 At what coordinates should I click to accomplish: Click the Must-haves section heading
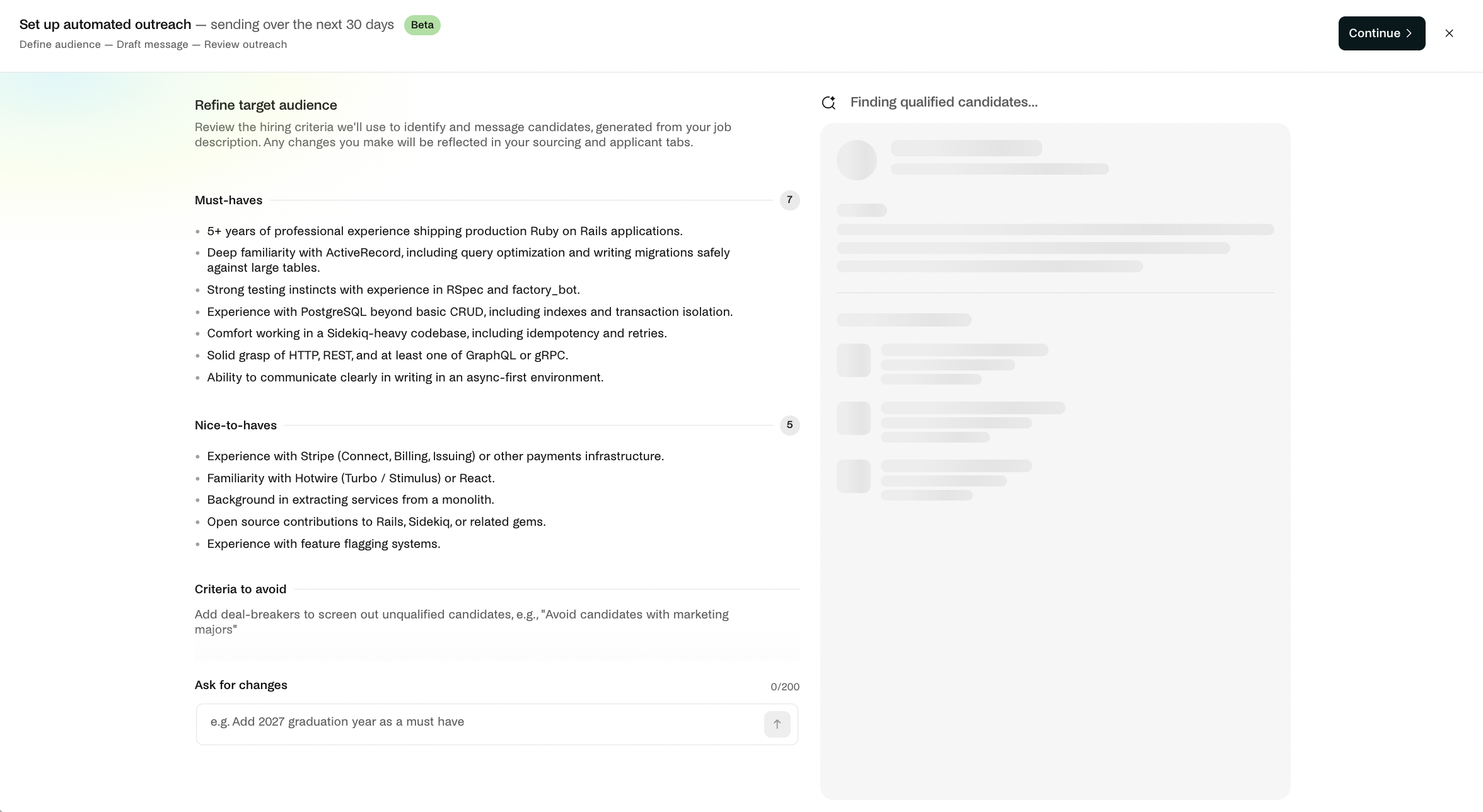228,200
